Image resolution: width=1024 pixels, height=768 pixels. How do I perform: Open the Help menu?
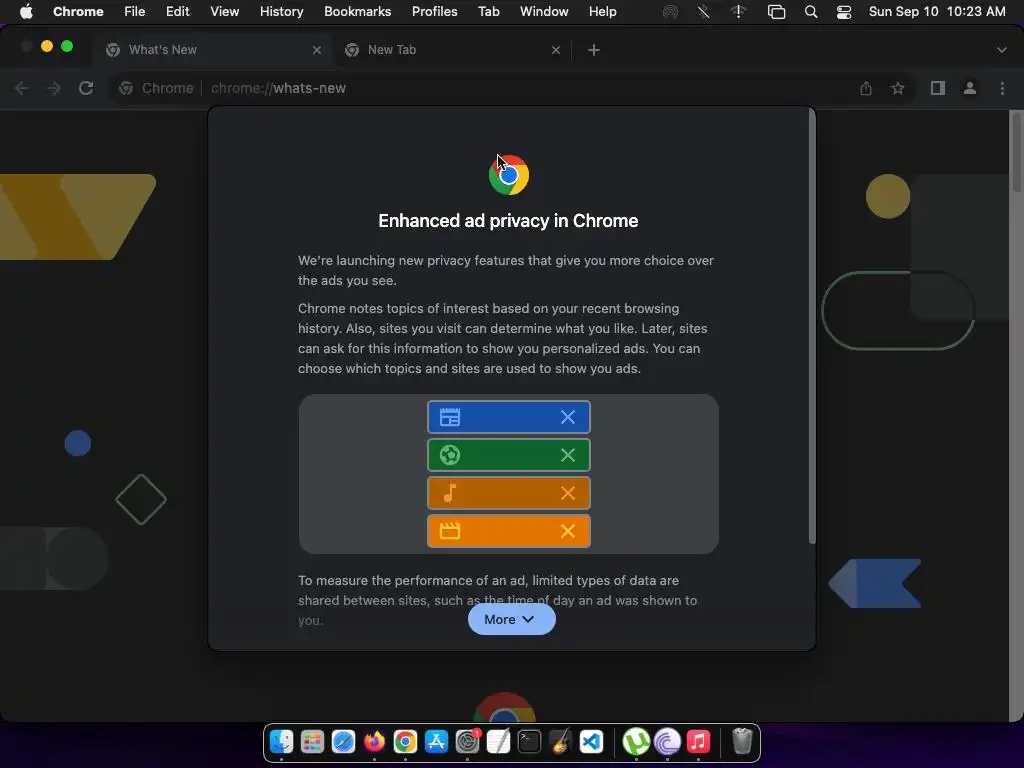pos(602,11)
